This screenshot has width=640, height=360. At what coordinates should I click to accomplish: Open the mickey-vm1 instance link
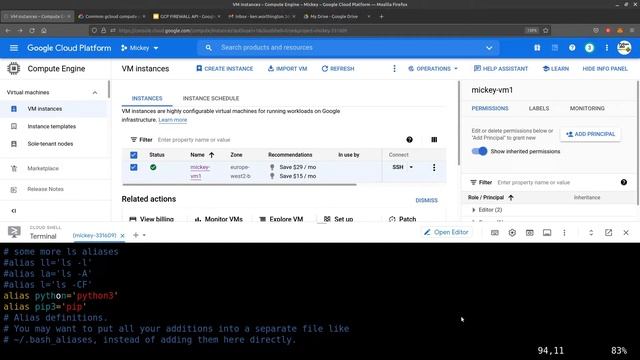pyautogui.click(x=200, y=171)
